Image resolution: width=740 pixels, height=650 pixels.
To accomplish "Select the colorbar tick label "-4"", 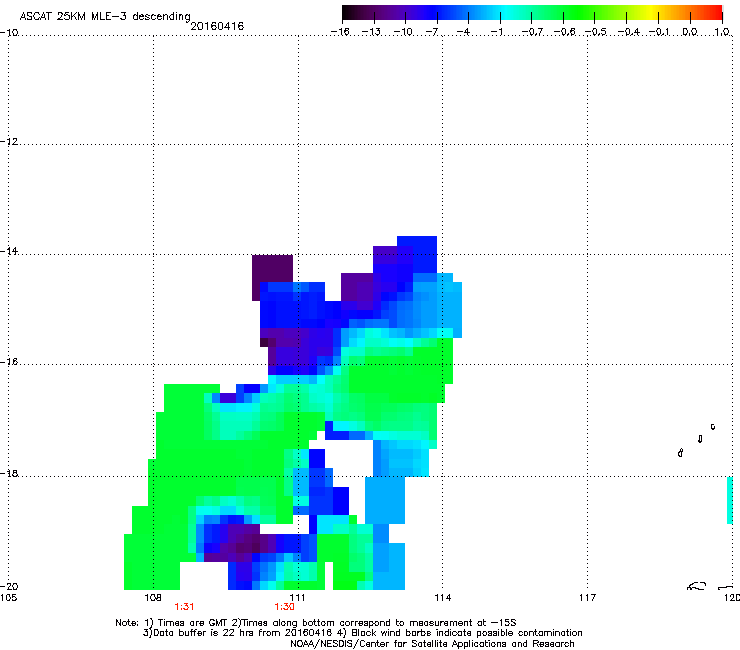I will (x=463, y=32).
